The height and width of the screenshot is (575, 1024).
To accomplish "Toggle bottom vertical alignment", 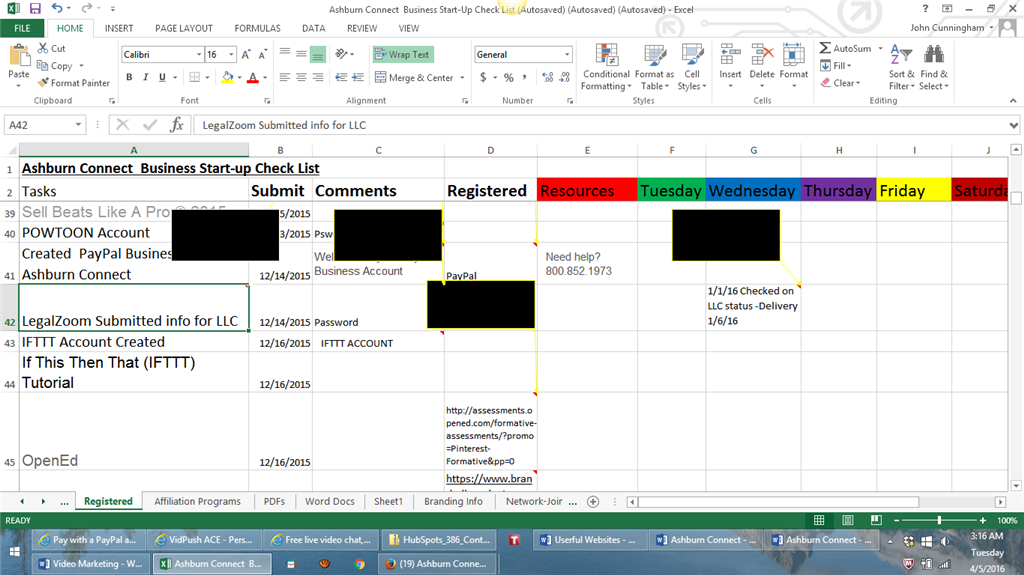I will [318, 55].
